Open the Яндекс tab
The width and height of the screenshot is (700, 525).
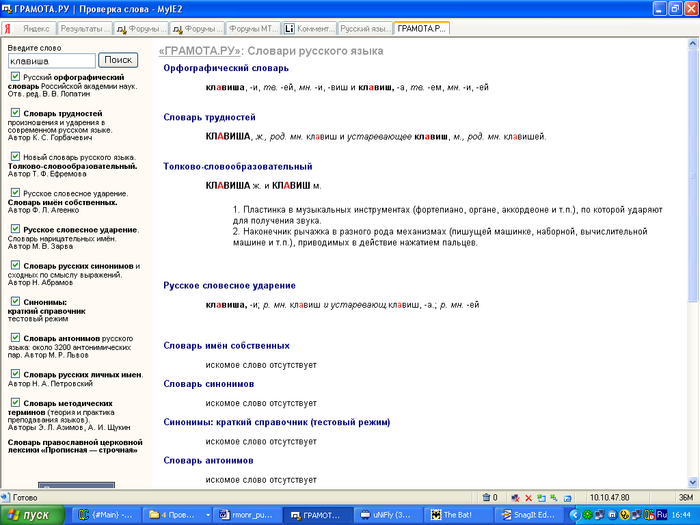(x=29, y=29)
